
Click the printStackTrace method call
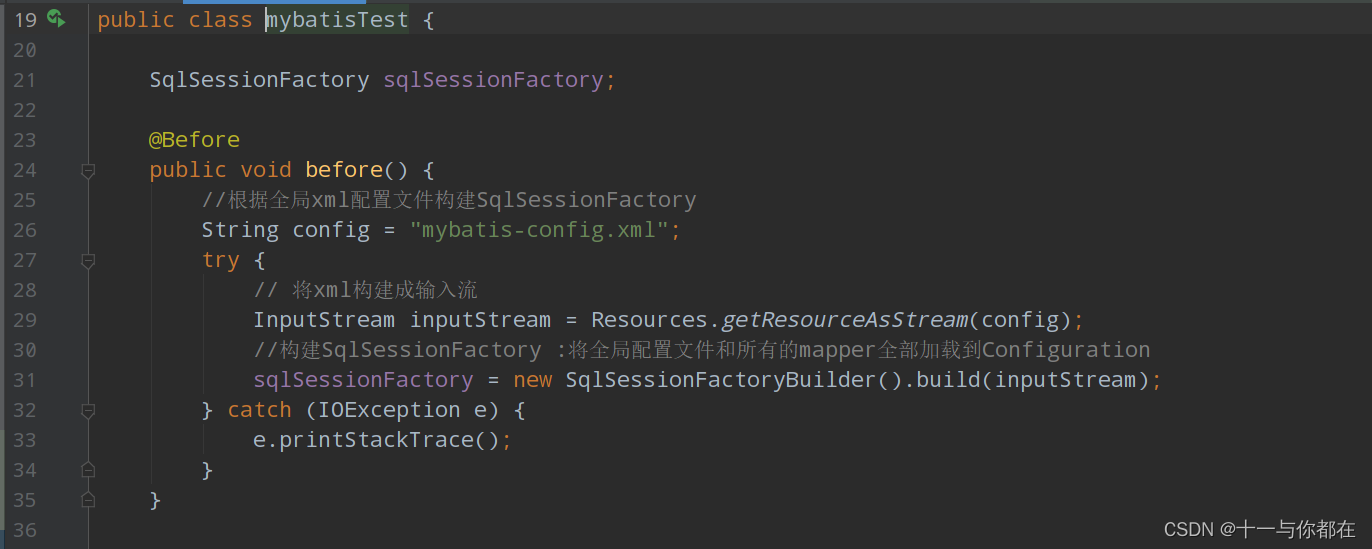(378, 440)
